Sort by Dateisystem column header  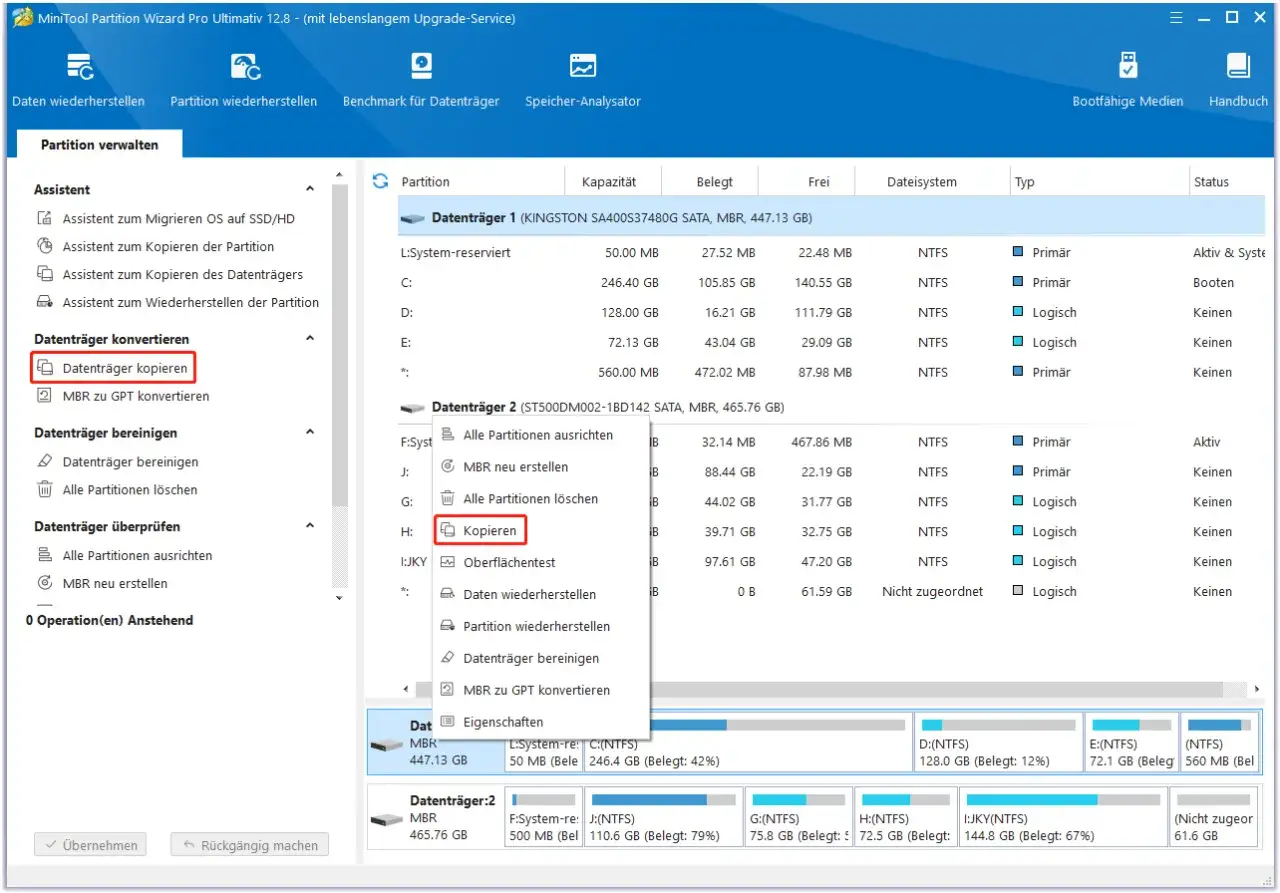click(921, 182)
